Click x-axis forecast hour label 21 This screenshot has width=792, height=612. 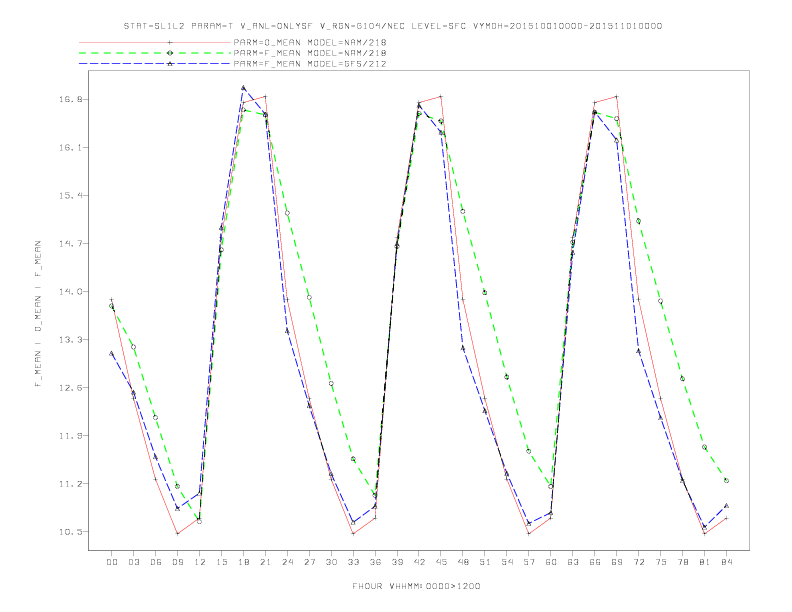coord(266,562)
